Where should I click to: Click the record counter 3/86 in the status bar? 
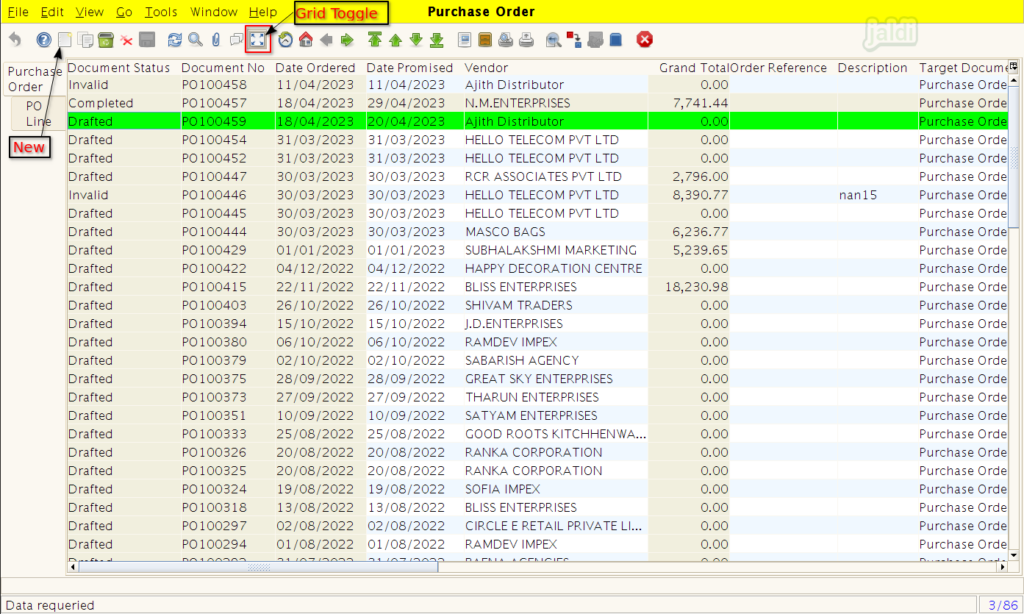point(1002,605)
